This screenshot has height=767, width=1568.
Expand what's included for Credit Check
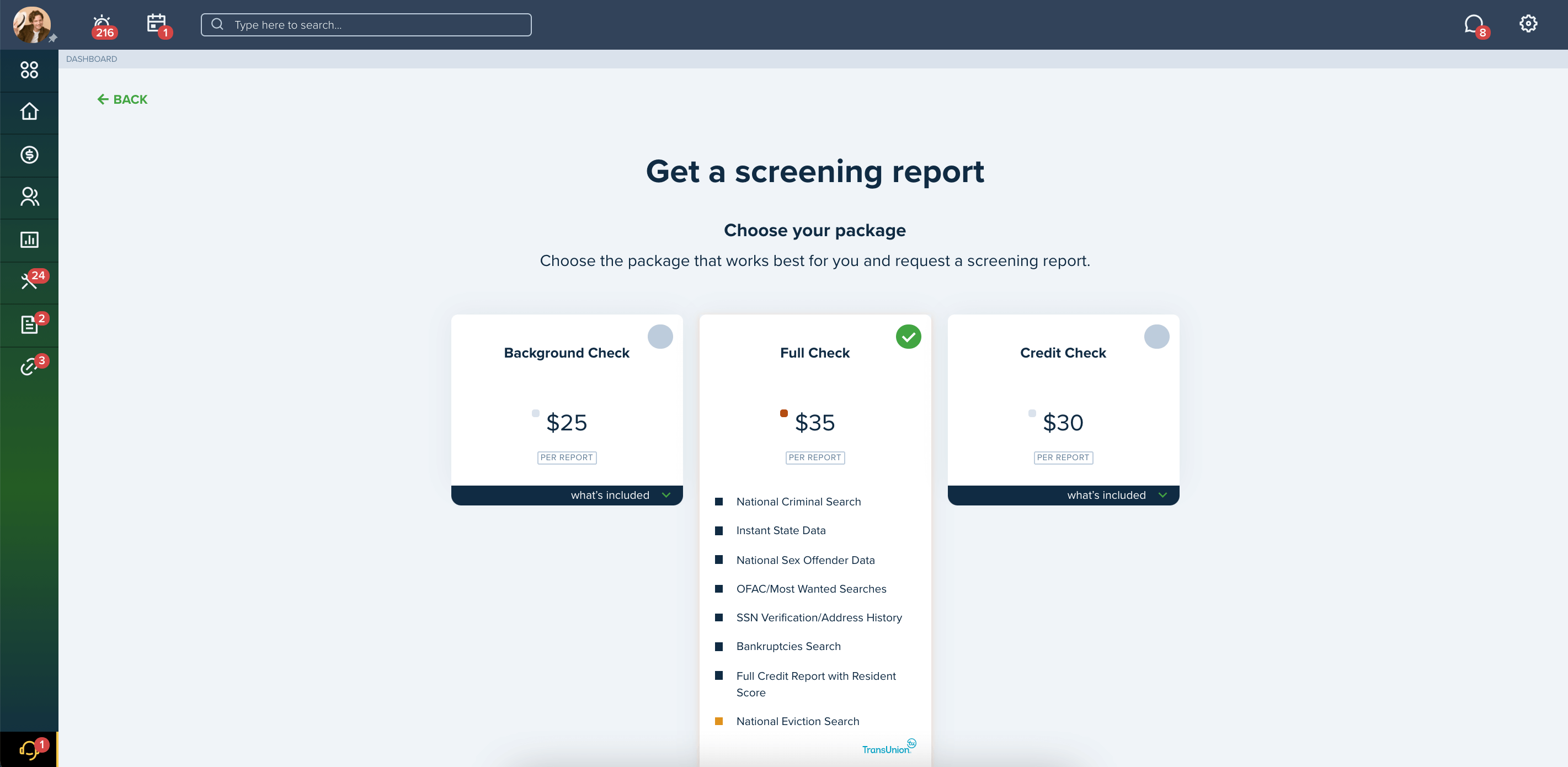click(x=1063, y=496)
